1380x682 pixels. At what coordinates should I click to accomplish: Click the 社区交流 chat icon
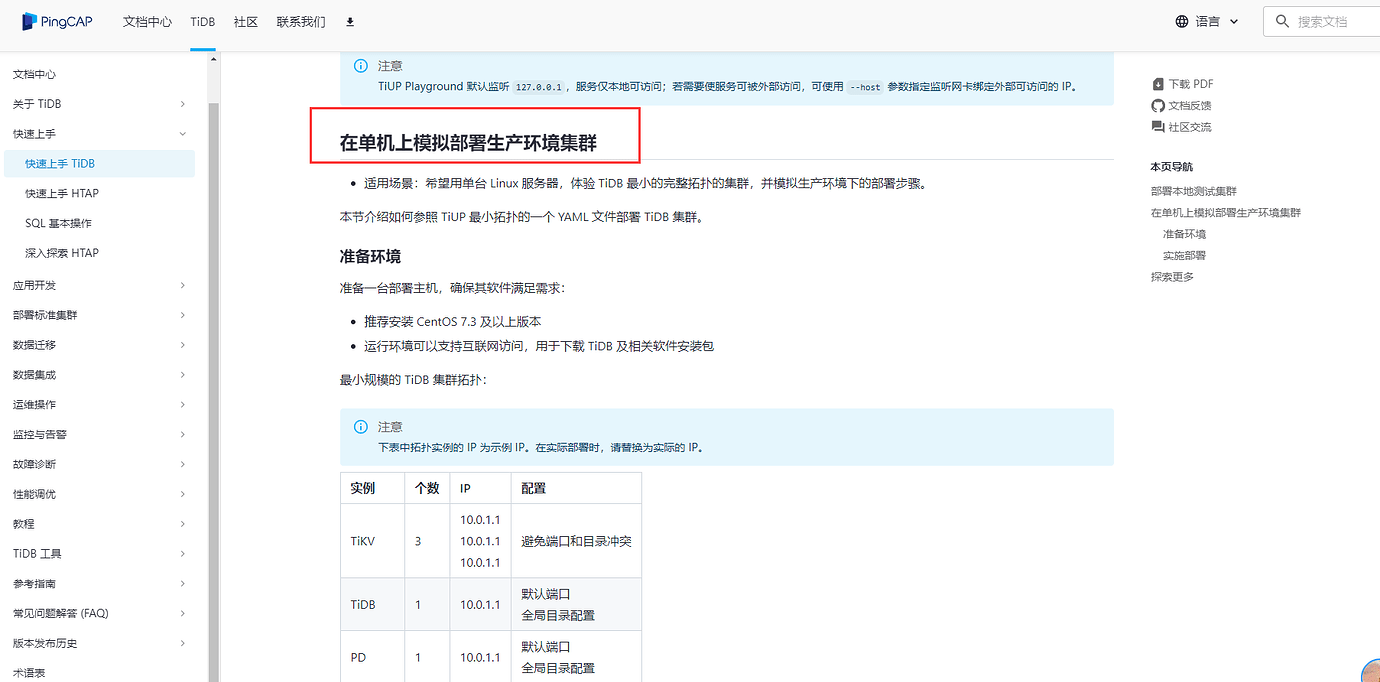tap(1158, 127)
